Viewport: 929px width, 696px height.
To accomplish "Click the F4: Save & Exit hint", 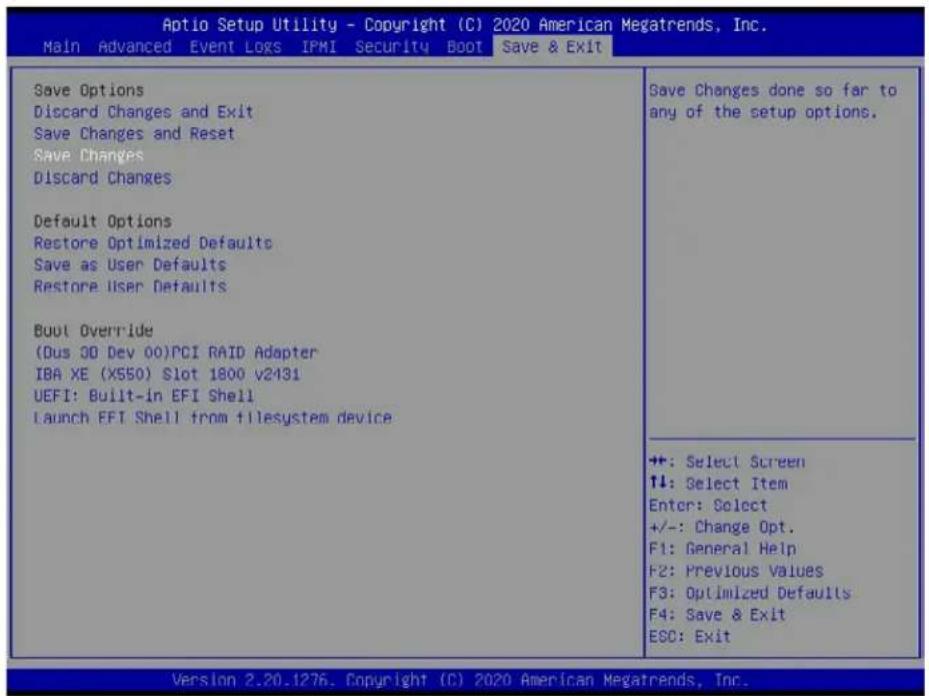I will click(717, 615).
